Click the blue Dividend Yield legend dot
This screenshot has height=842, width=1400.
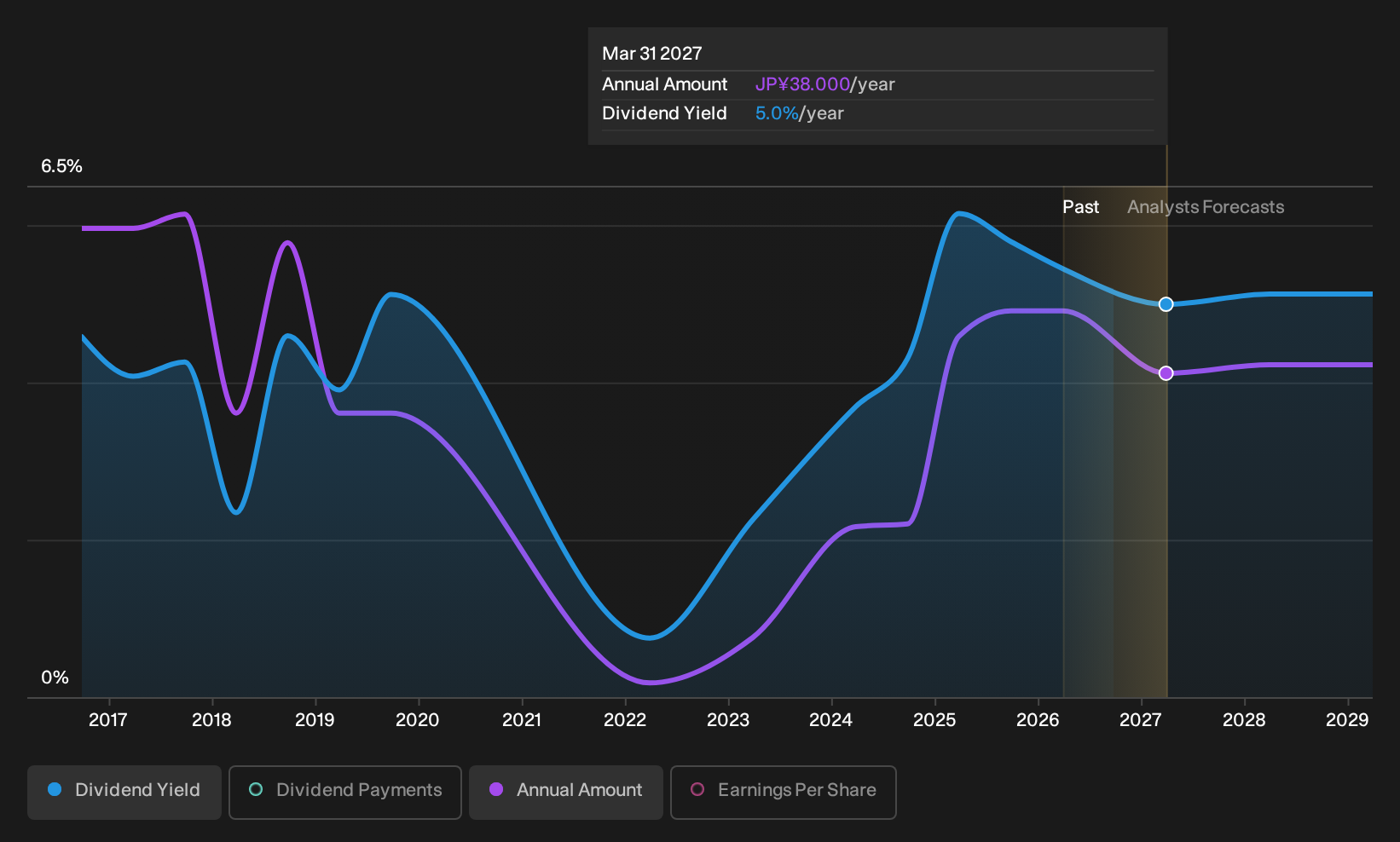pyautogui.click(x=55, y=789)
